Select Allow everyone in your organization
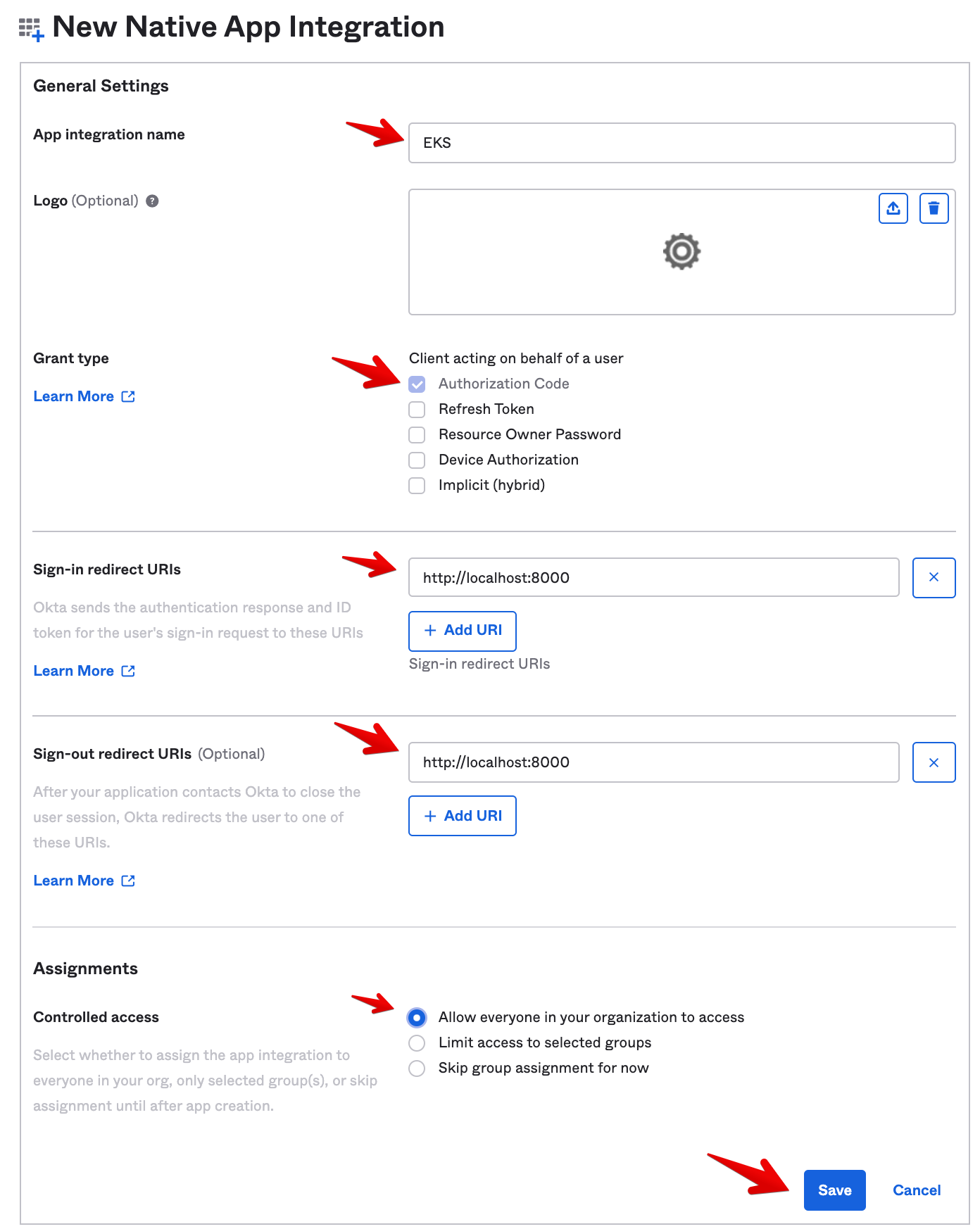The height and width of the screenshot is (1229, 980). click(x=417, y=1018)
